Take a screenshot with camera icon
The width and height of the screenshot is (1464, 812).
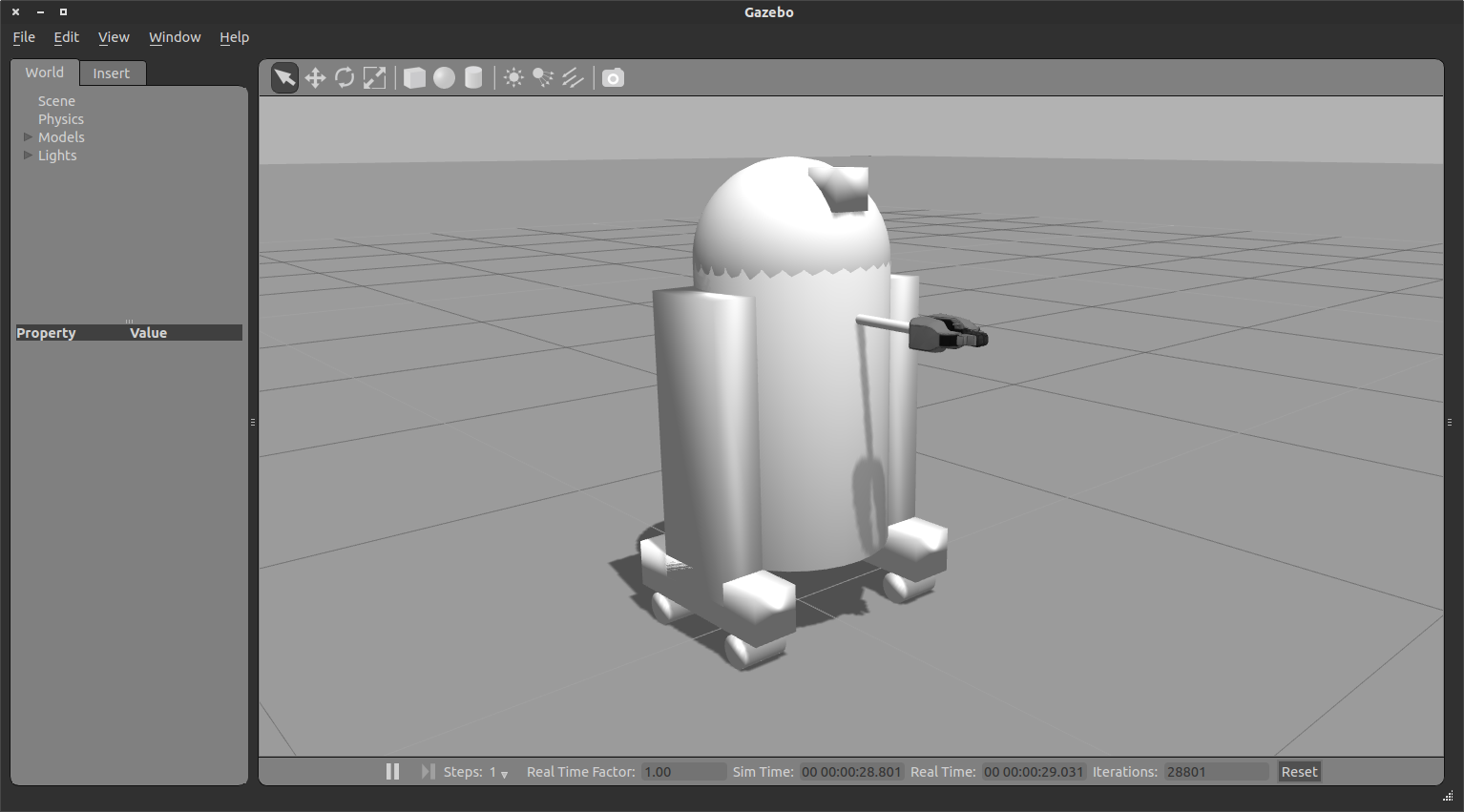[613, 77]
